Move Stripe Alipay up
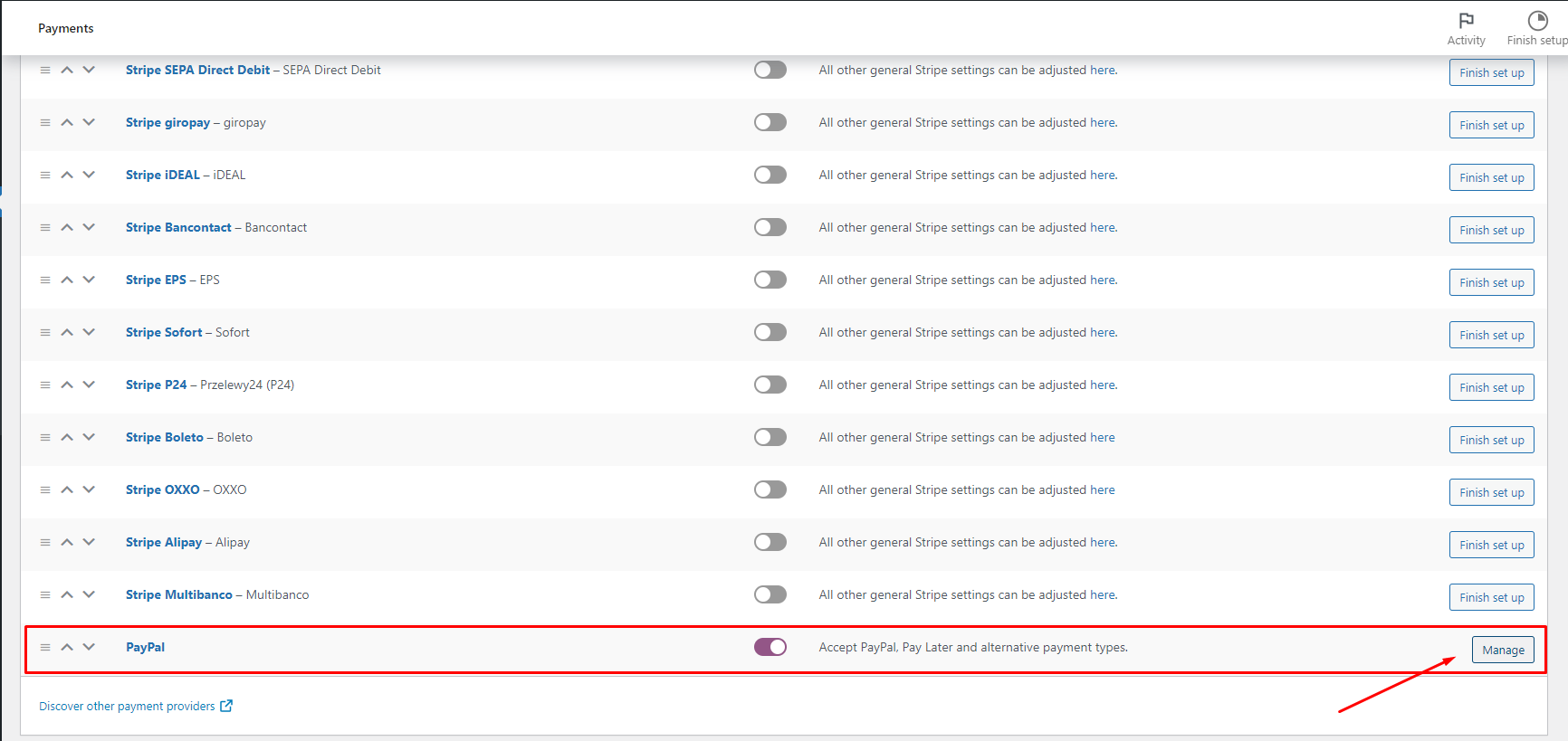The width and height of the screenshot is (1568, 741). tap(67, 542)
